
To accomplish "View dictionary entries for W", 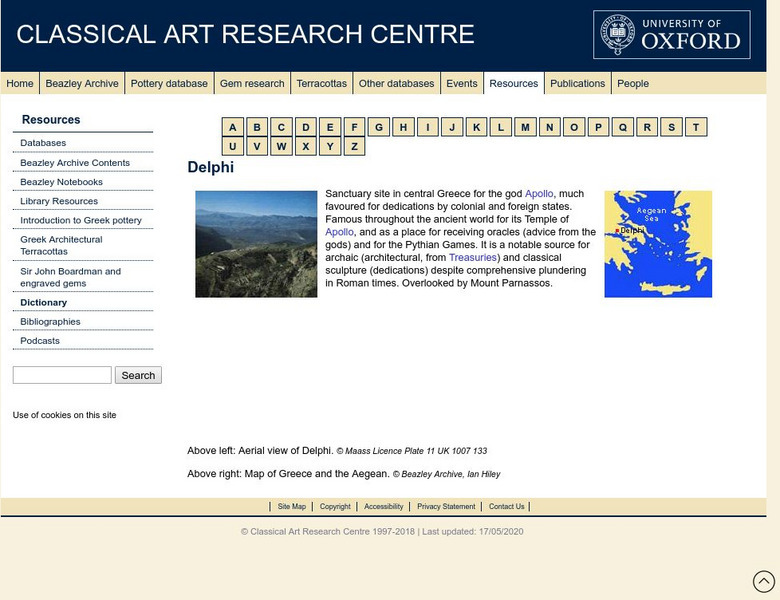I will point(281,146).
